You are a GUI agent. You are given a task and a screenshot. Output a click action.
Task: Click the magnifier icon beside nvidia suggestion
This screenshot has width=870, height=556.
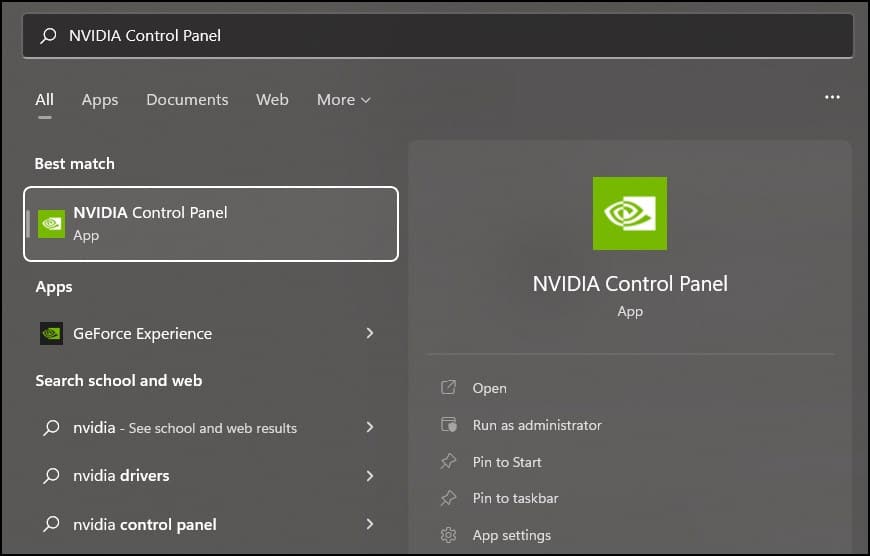(x=51, y=427)
